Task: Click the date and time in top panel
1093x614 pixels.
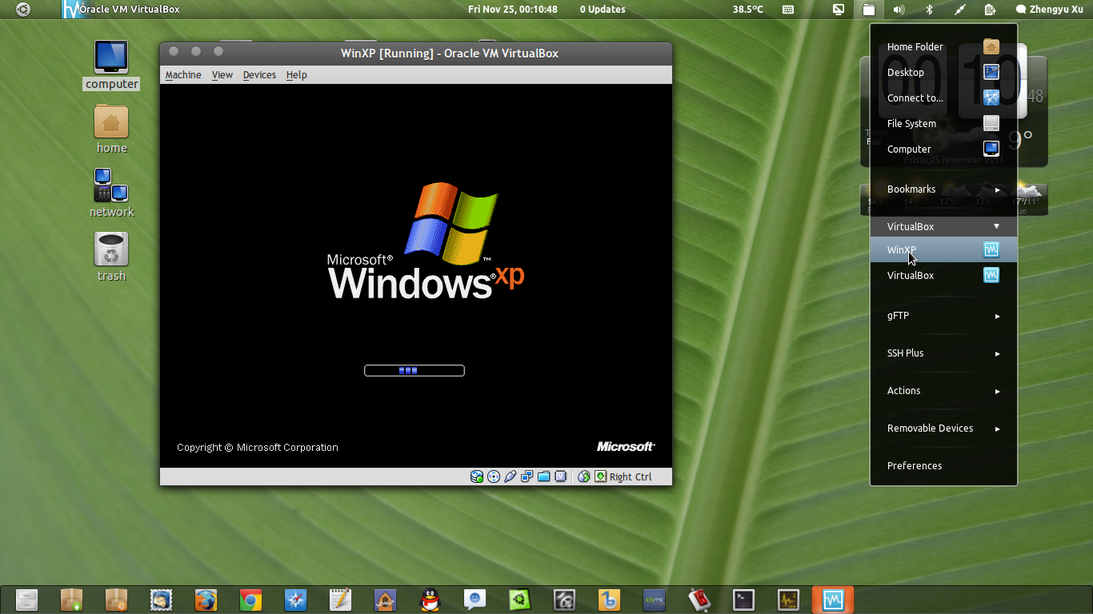Action: (512, 9)
